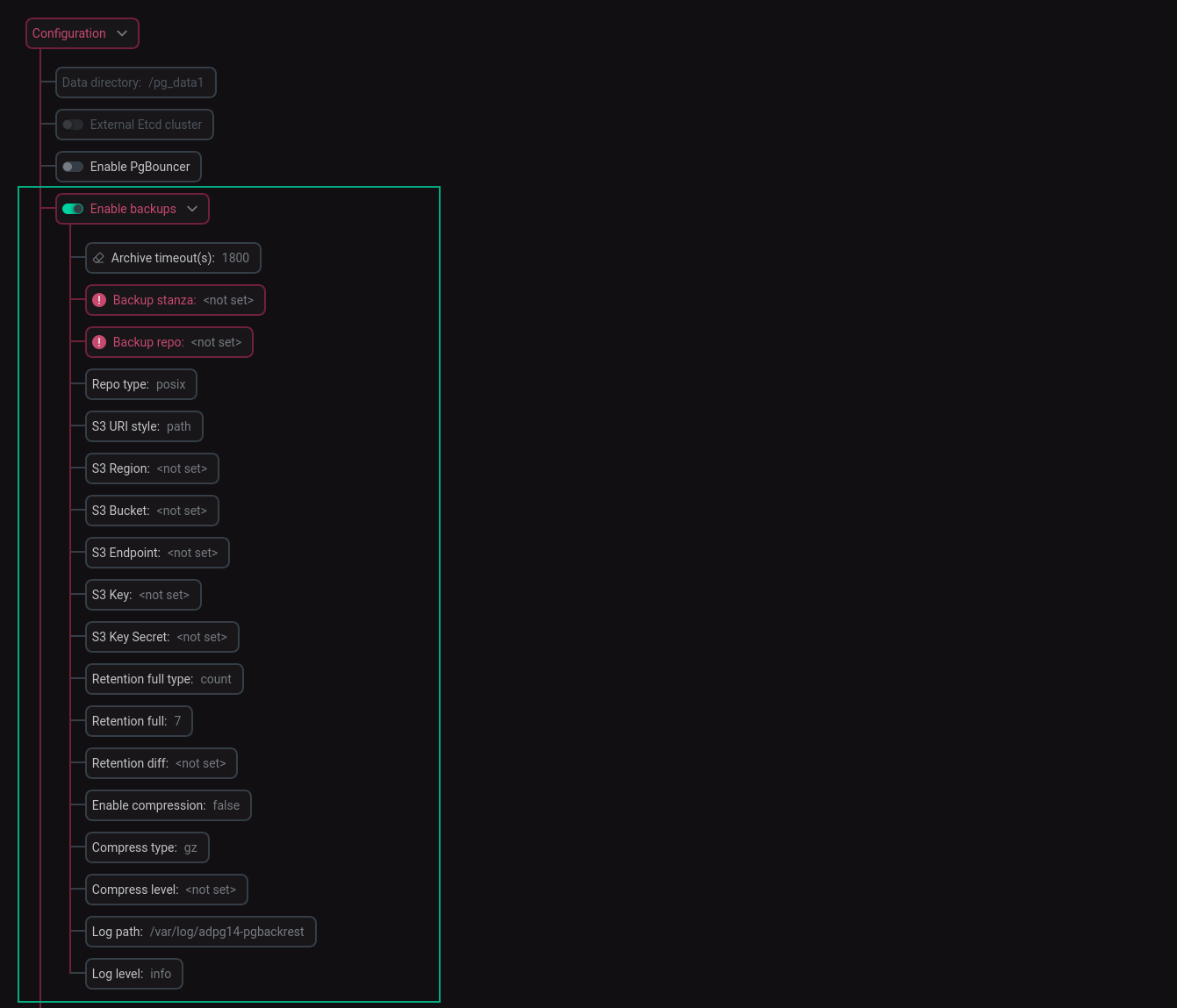1177x1008 pixels.
Task: Edit the Repo type posix field
Action: click(x=141, y=384)
